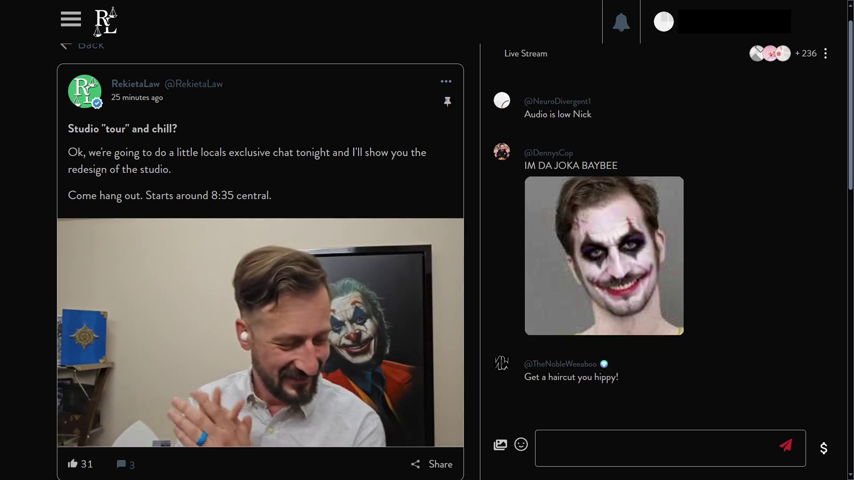This screenshot has height=480, width=854.
Task: Like the post with thumbs-up icon
Action: coord(72,464)
